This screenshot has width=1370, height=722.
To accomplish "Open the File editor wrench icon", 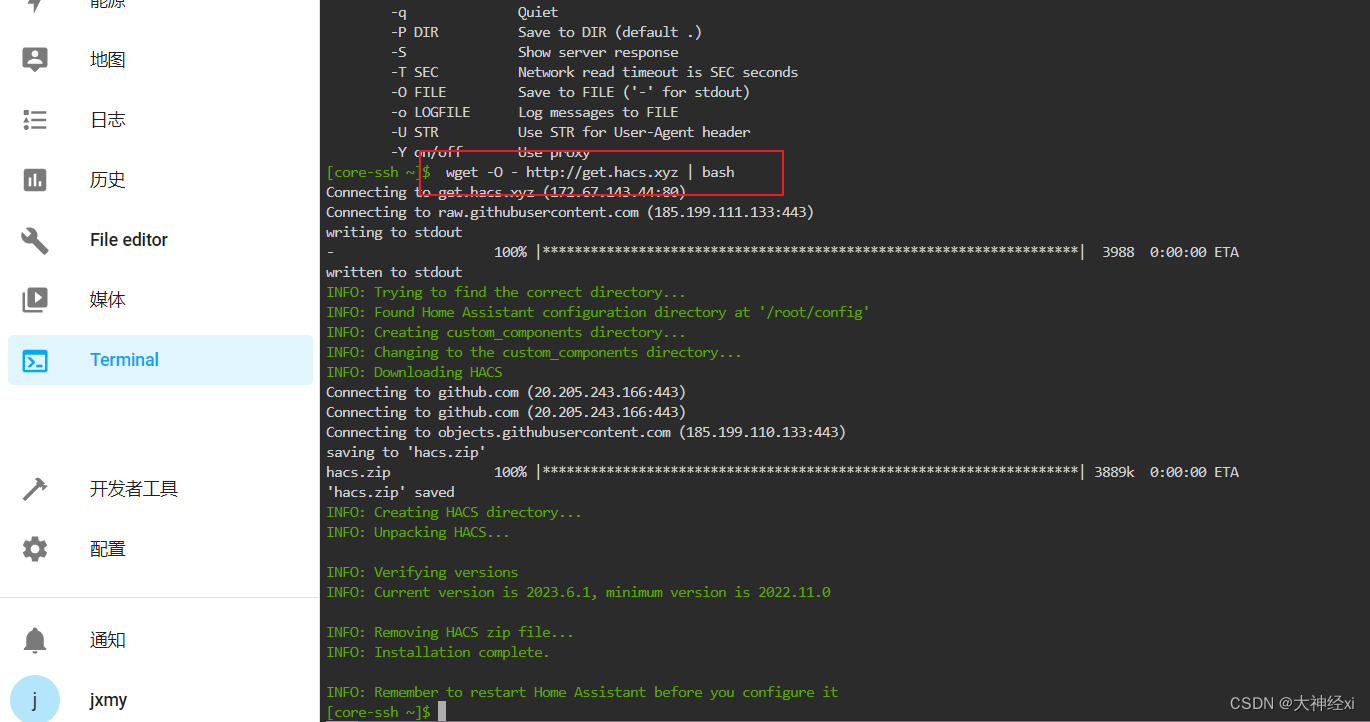I will pos(35,240).
